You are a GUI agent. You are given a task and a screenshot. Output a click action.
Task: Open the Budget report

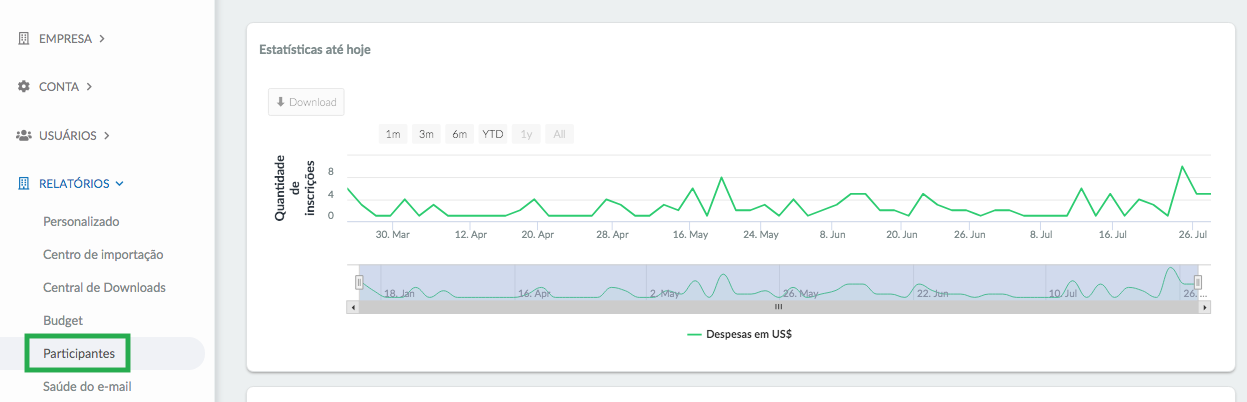pos(63,320)
